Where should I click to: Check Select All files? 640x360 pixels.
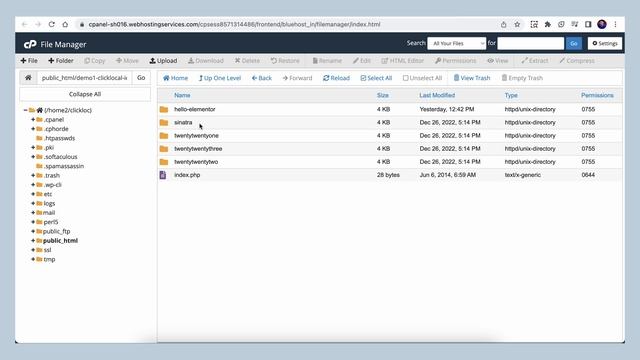(x=376, y=78)
